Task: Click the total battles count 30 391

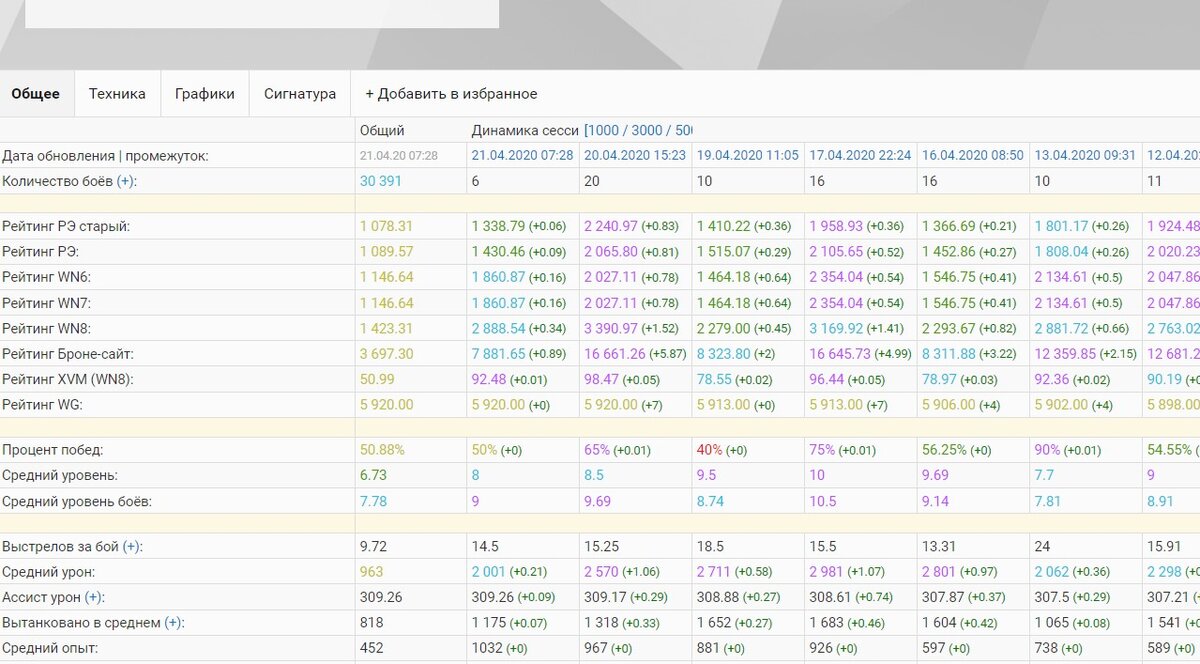Action: (382, 181)
